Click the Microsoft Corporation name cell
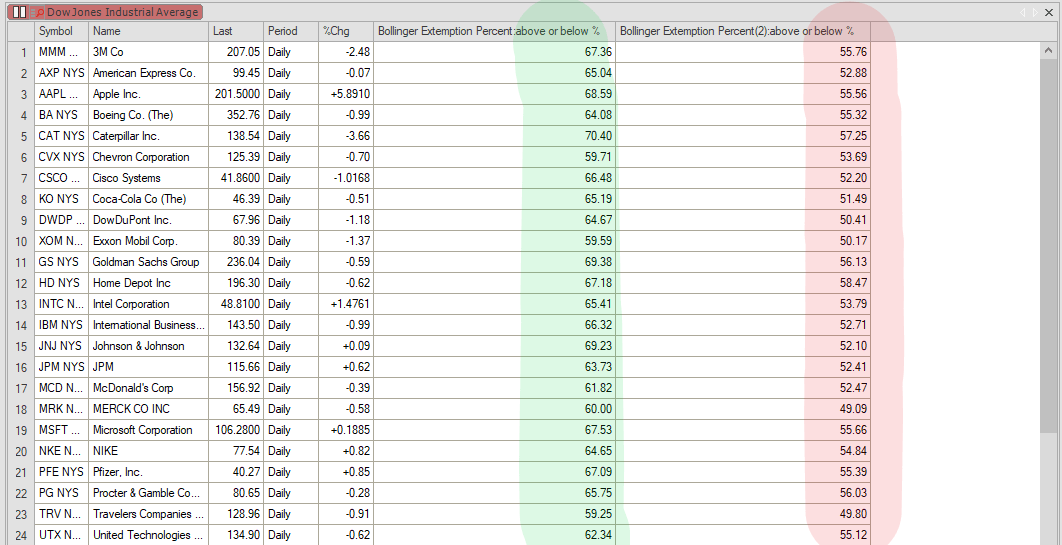Screen dimensions: 1062x545 pos(148,430)
